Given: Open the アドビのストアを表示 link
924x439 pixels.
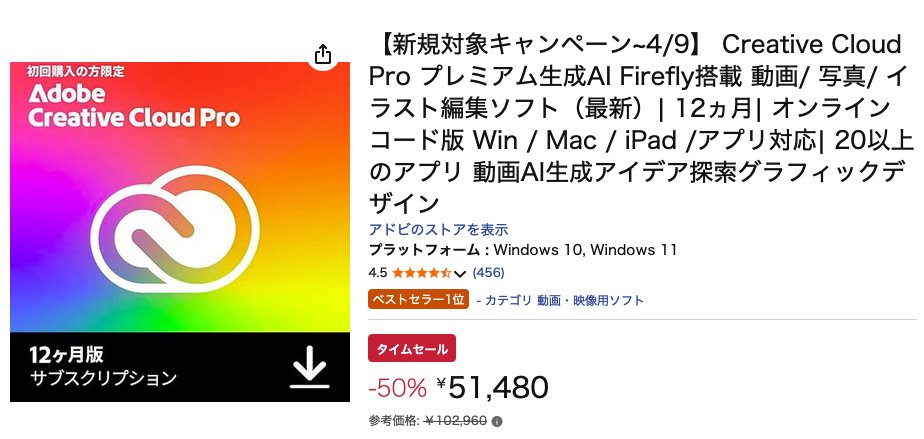Looking at the screenshot, I should 438,230.
